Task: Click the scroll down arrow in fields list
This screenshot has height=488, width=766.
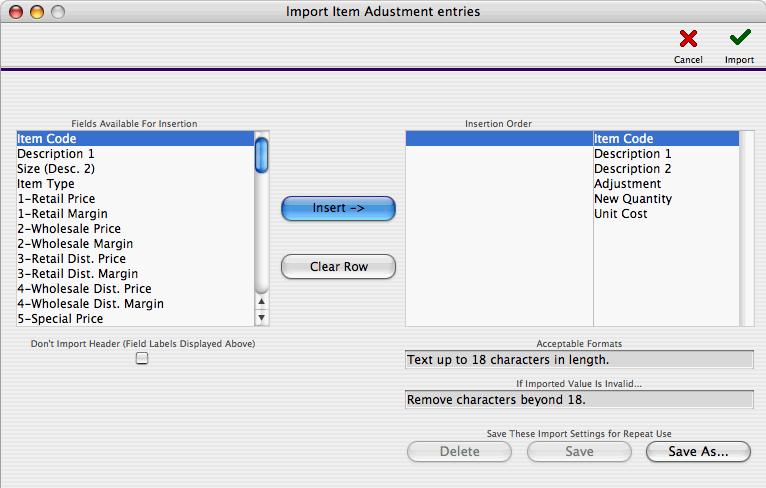Action: 262,318
